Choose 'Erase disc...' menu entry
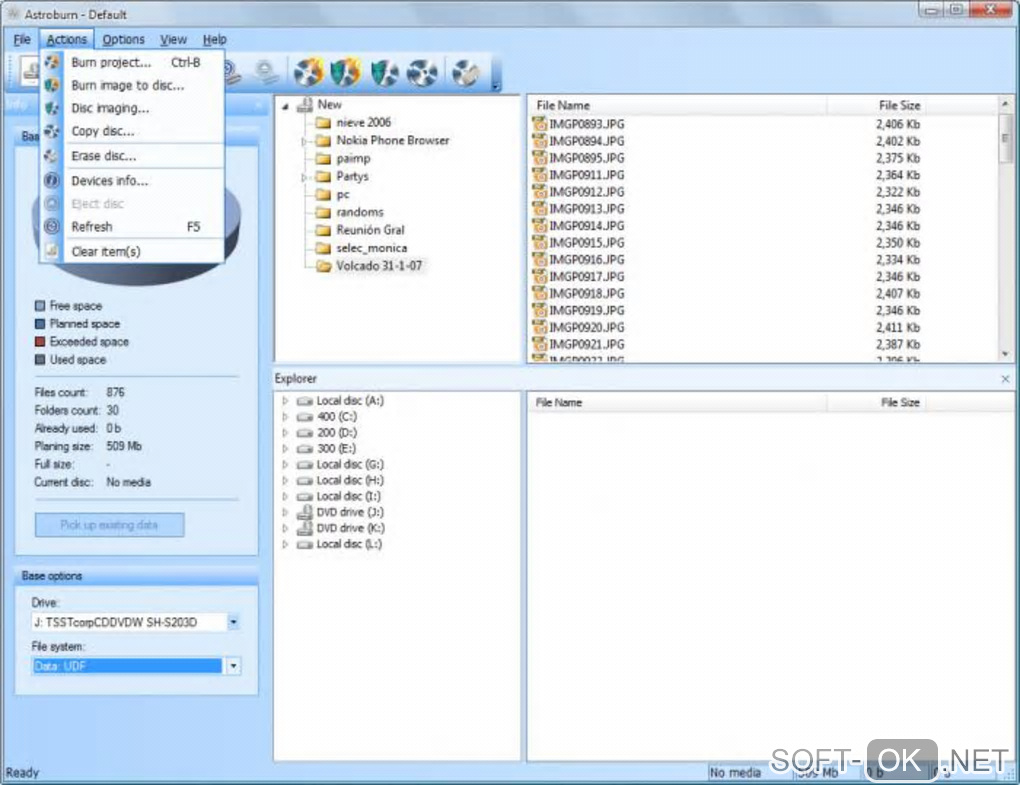 coord(132,156)
